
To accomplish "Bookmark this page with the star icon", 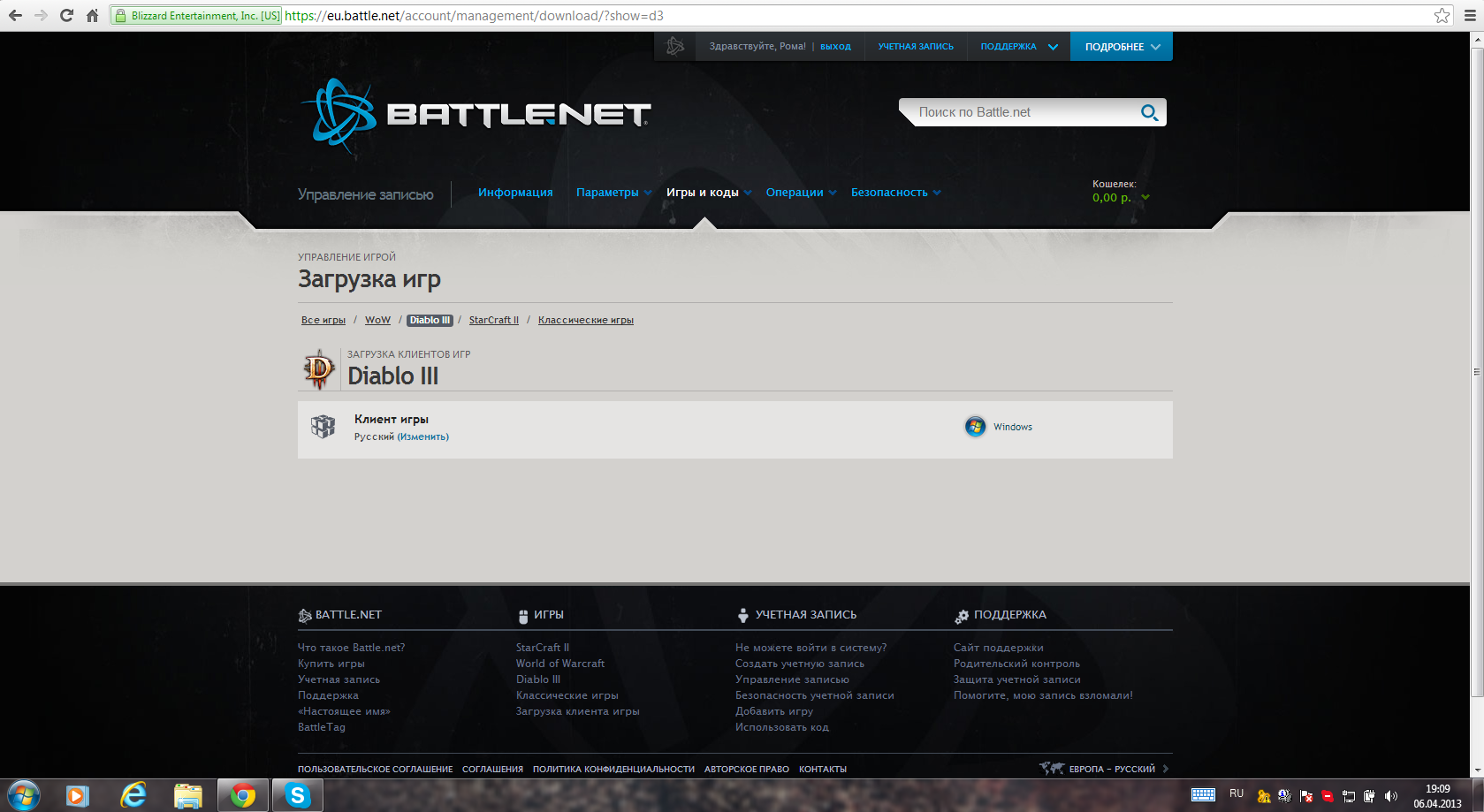I will (1442, 15).
